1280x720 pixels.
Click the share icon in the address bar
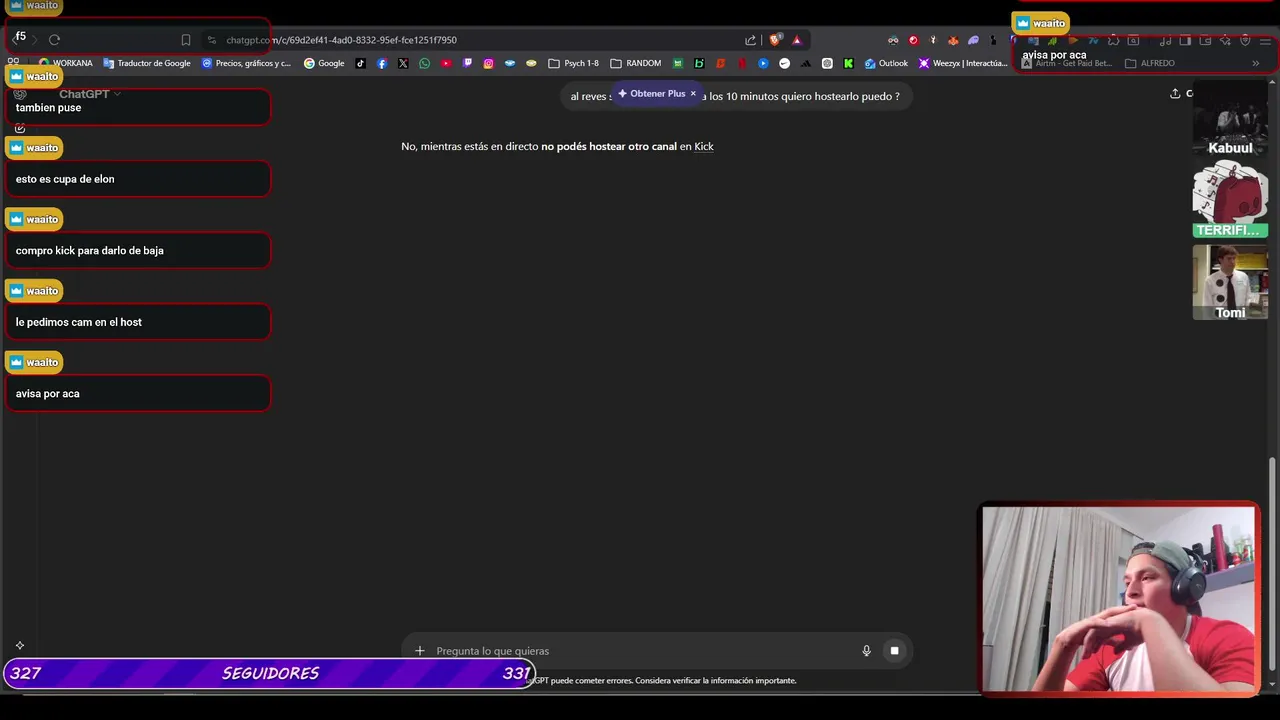[750, 40]
